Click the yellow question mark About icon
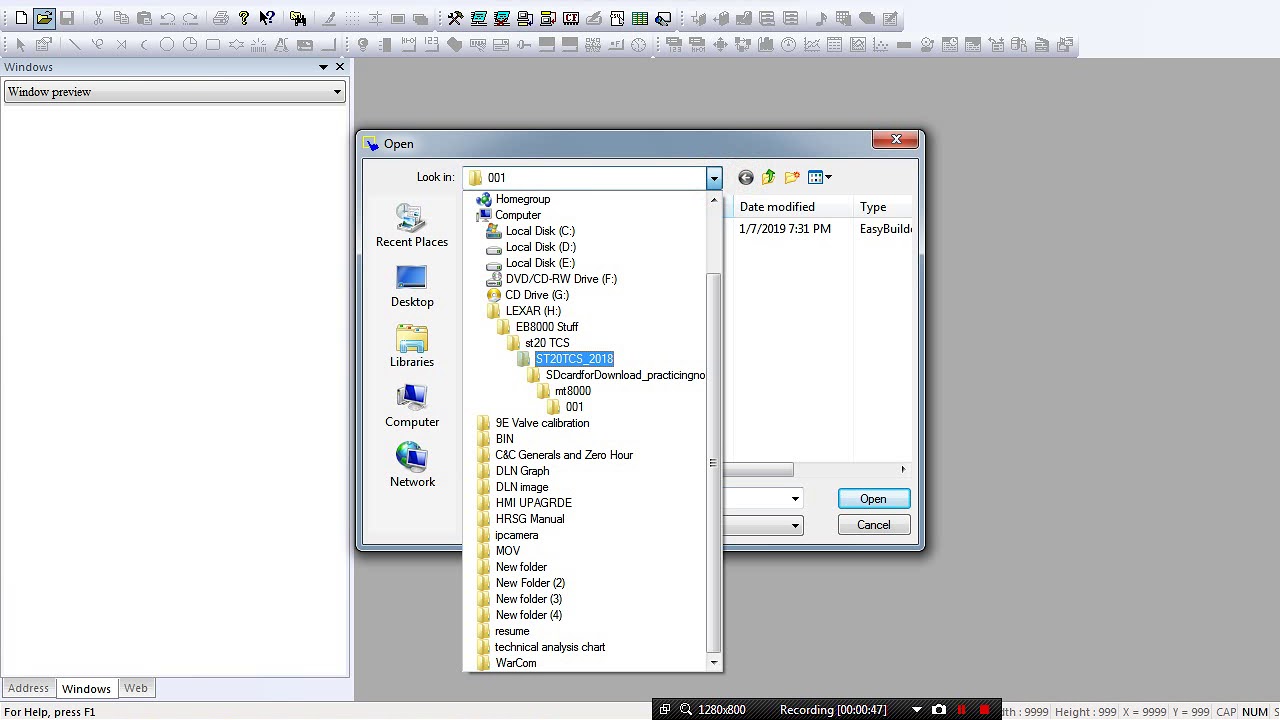 click(244, 18)
